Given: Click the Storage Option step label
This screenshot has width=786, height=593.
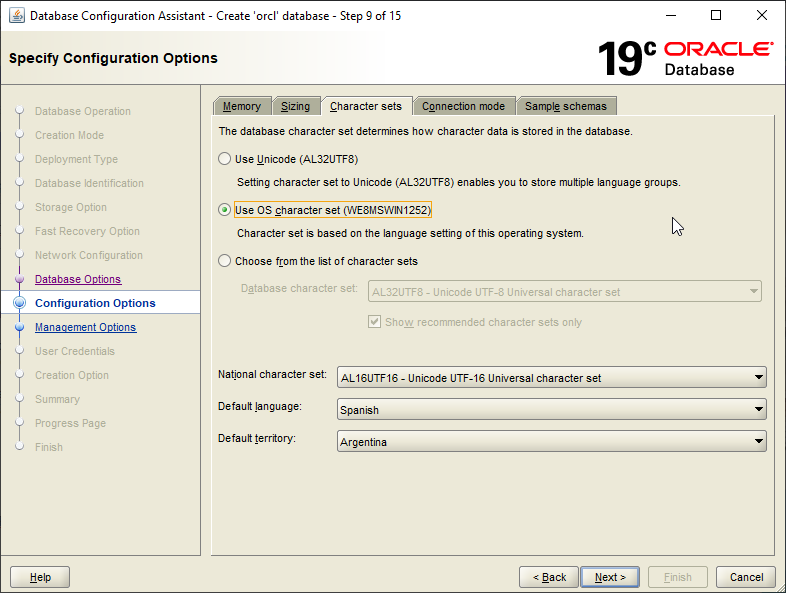Looking at the screenshot, I should [71, 208].
